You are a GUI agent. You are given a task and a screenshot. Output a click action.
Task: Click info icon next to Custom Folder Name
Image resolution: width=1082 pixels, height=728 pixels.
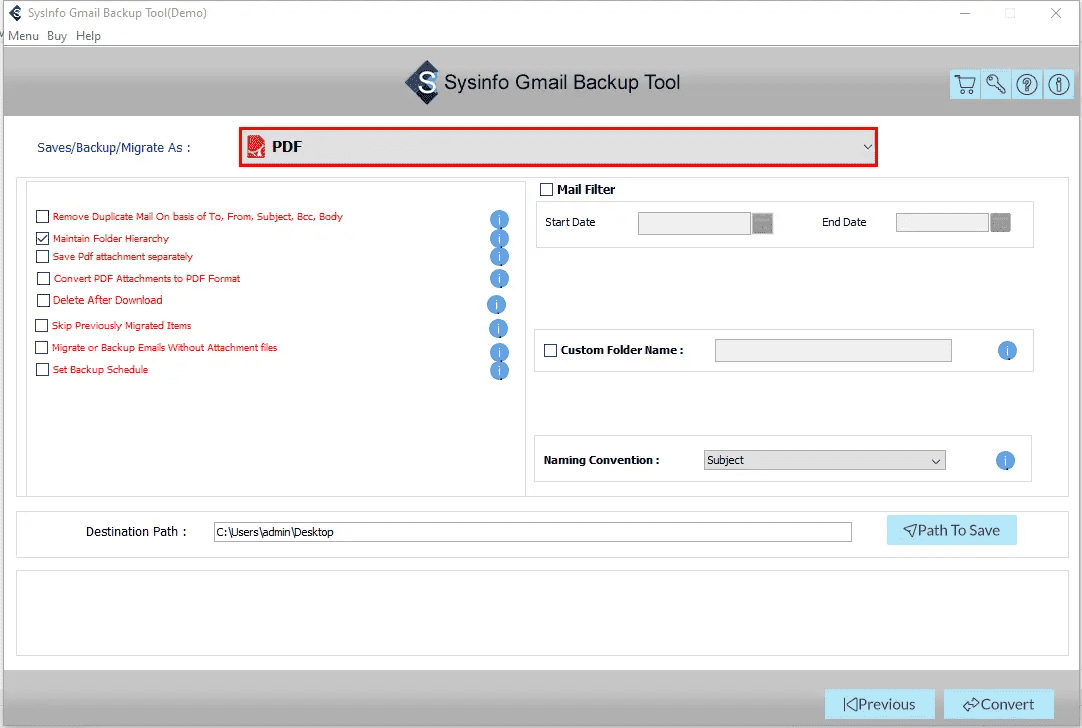click(1007, 351)
